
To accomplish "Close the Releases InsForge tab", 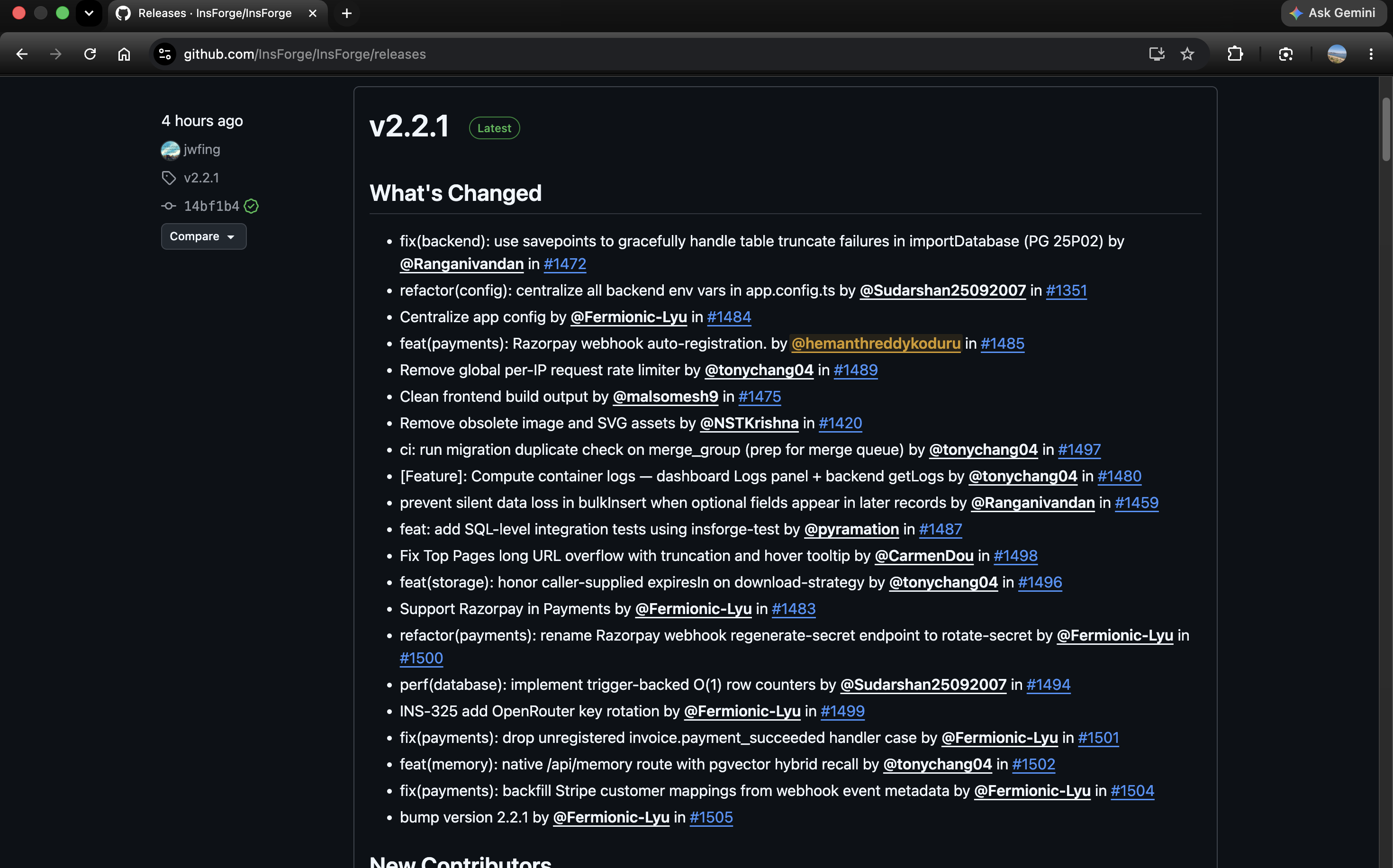I will 313,13.
